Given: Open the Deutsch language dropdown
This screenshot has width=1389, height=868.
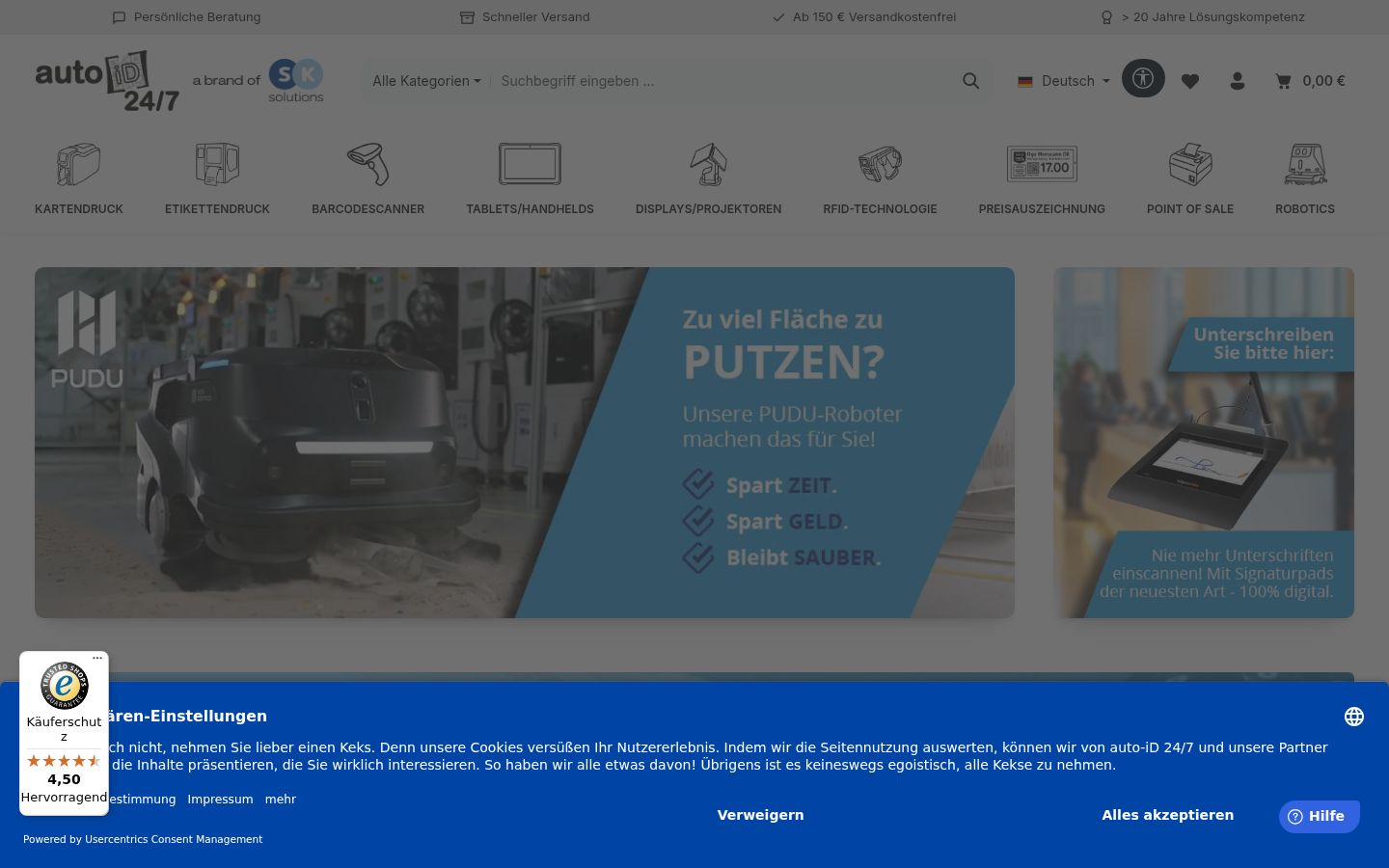Looking at the screenshot, I should coord(1064,81).
